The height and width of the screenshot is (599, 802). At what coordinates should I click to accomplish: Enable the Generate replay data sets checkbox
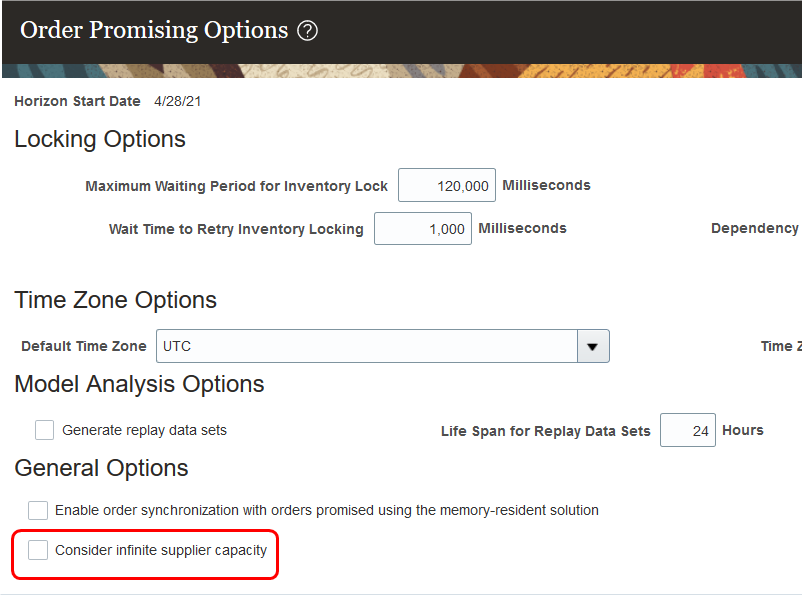click(44, 430)
